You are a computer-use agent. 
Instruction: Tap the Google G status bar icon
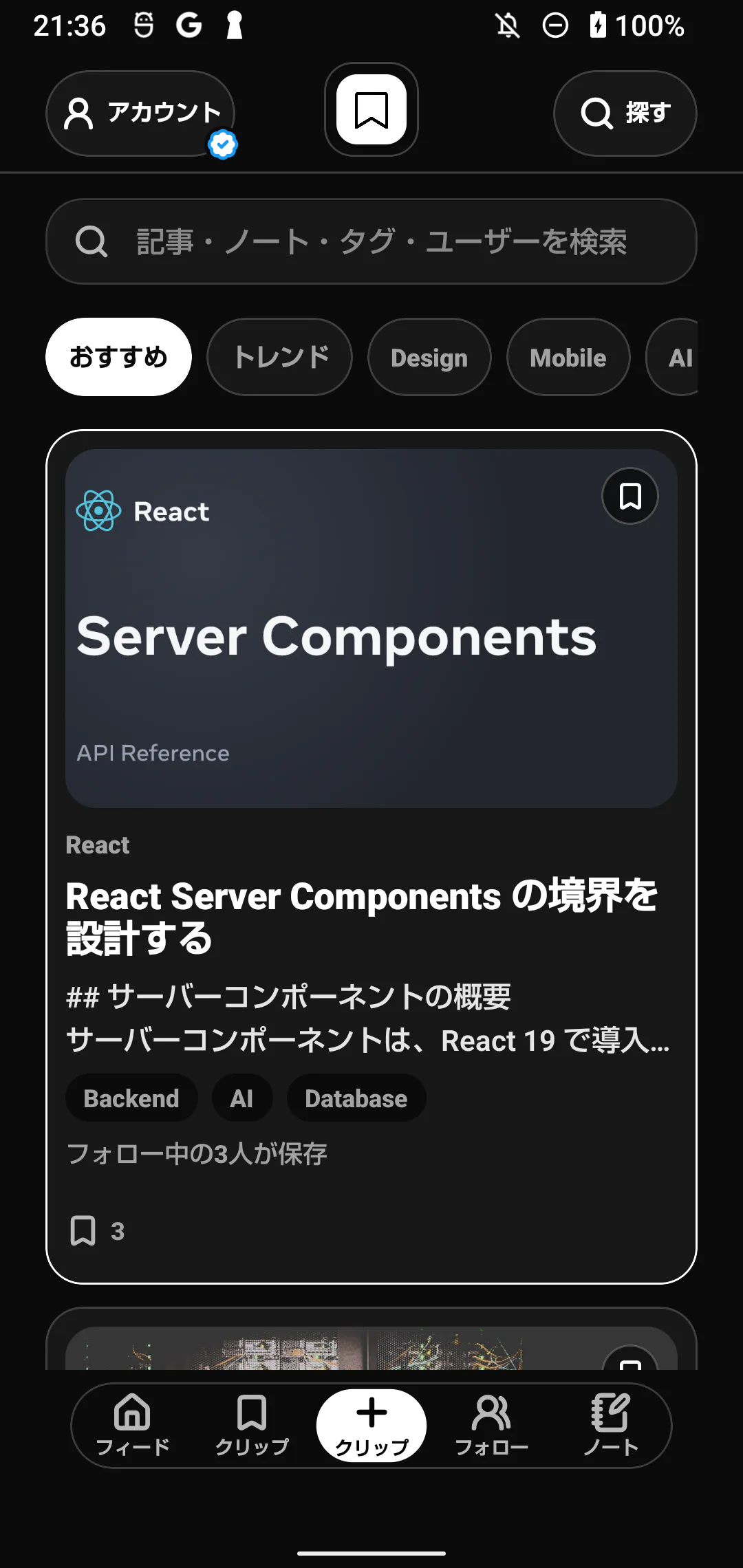[189, 26]
